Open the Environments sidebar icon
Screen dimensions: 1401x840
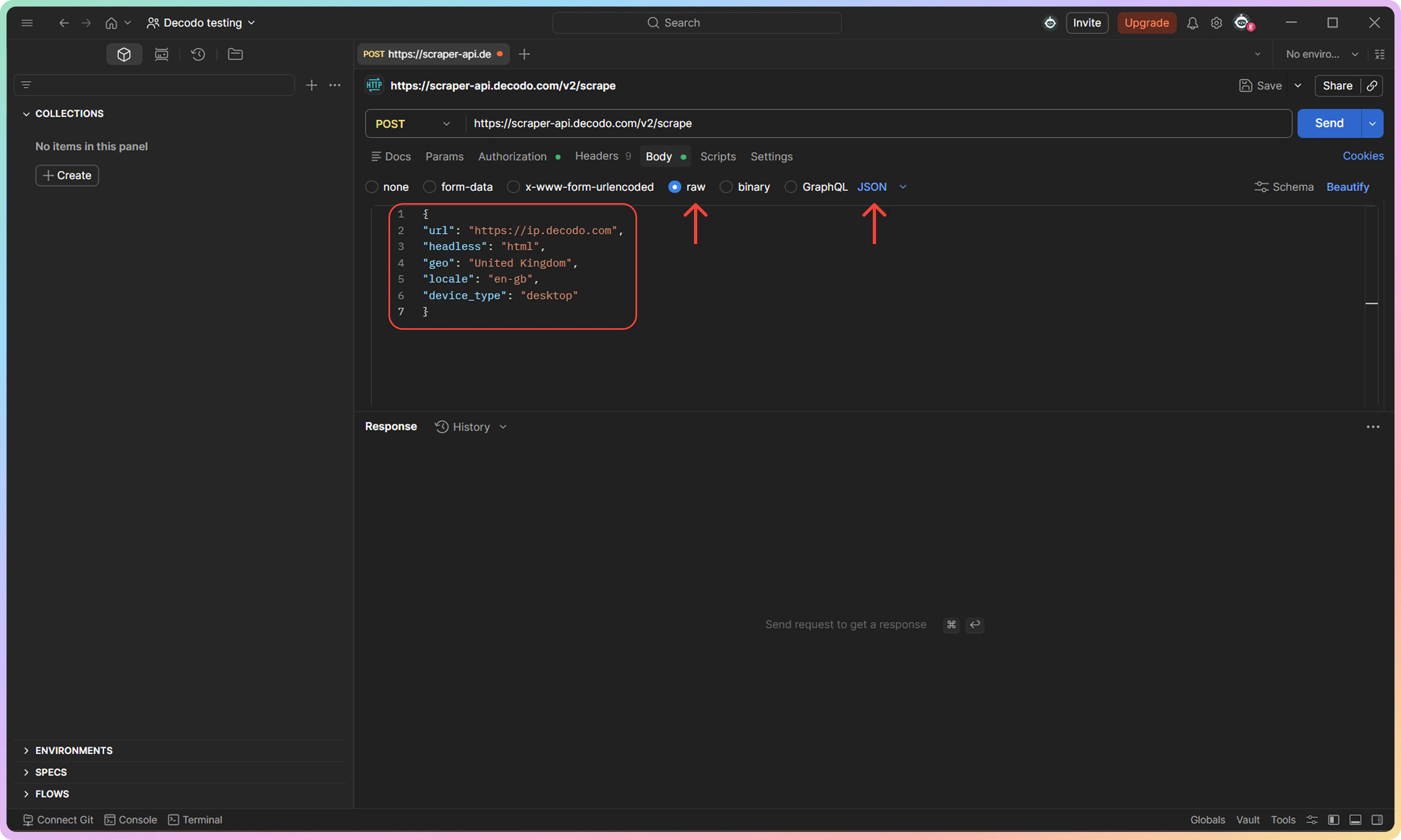click(161, 54)
